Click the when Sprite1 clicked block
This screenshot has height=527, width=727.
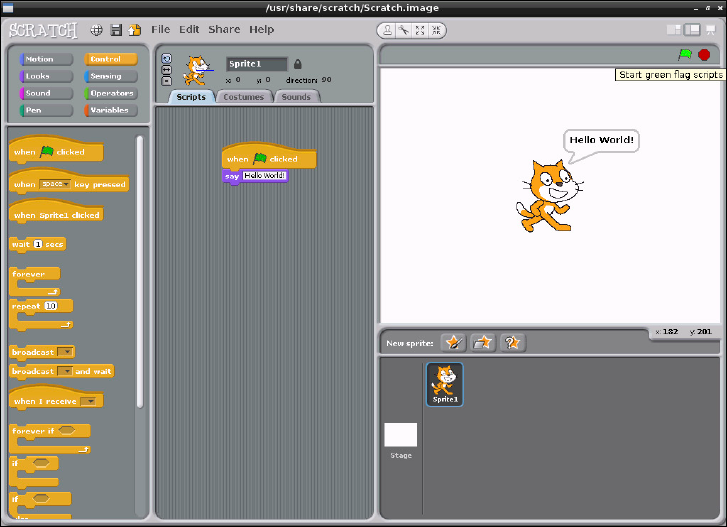[56, 211]
